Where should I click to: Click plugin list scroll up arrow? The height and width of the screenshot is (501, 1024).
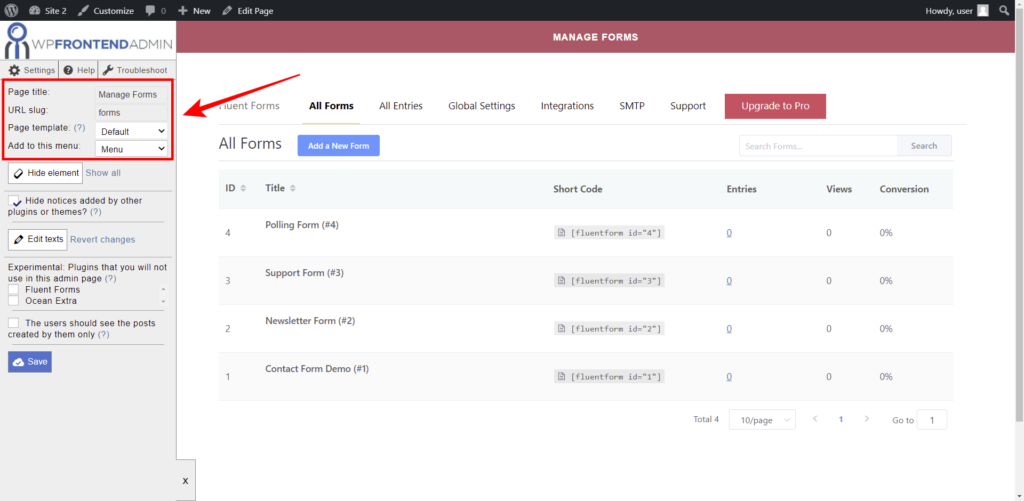tap(163, 289)
